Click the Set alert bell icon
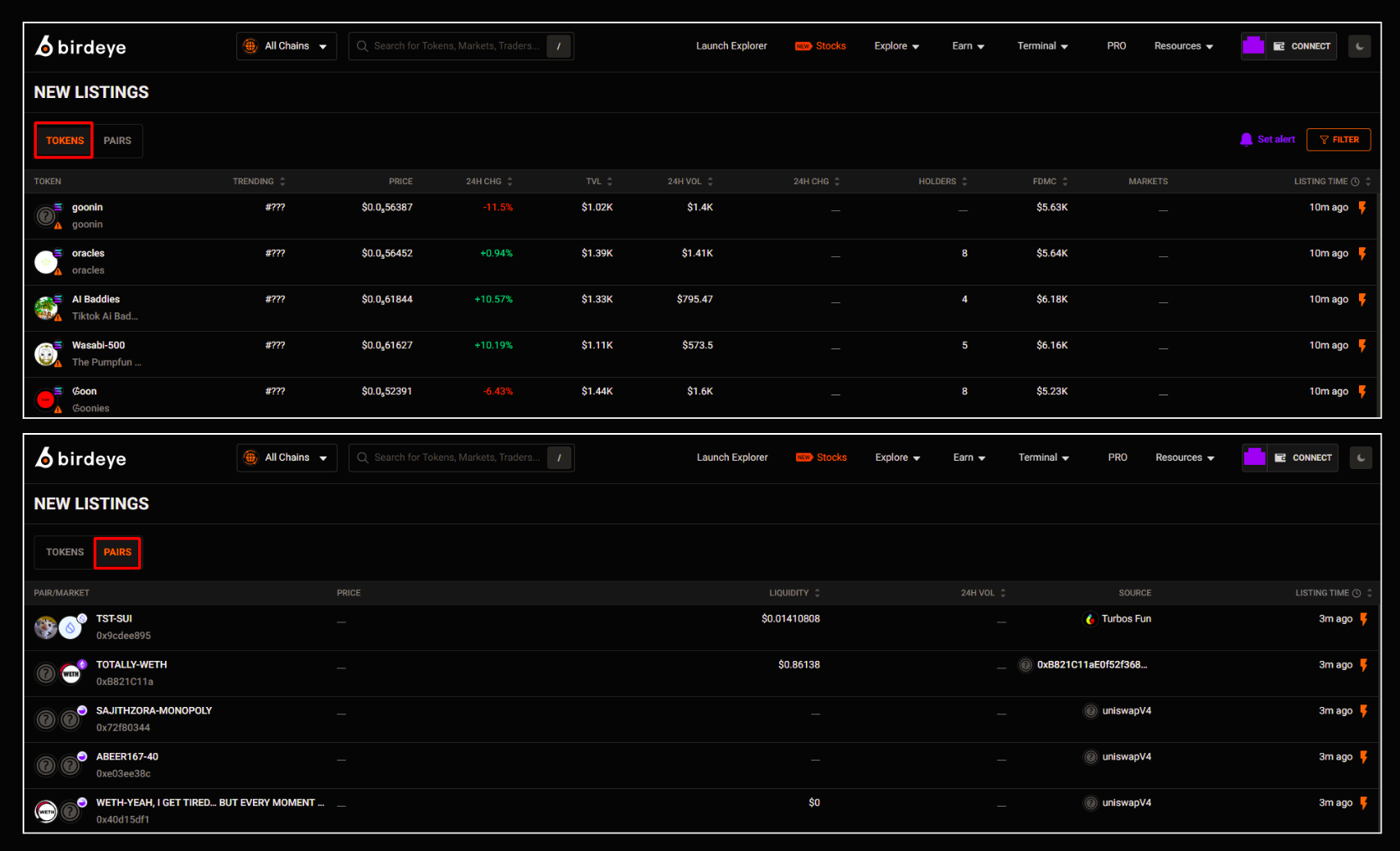 1246,140
